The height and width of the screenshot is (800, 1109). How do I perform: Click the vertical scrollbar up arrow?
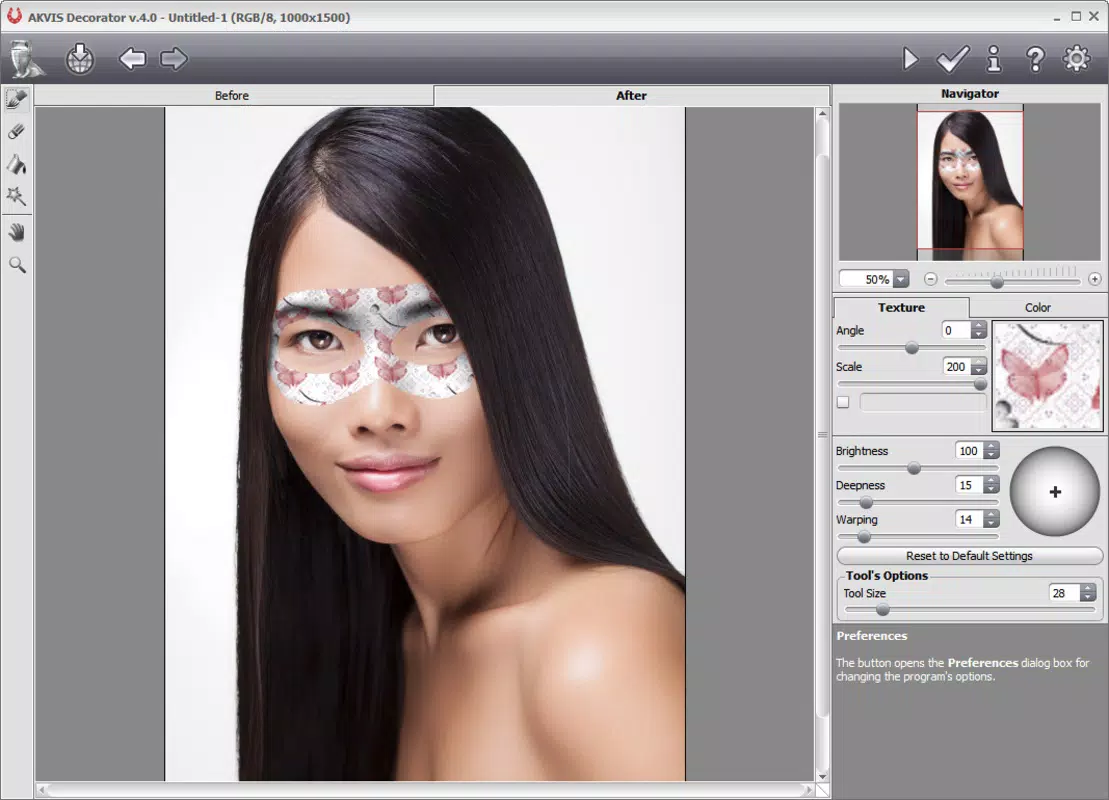(x=823, y=113)
